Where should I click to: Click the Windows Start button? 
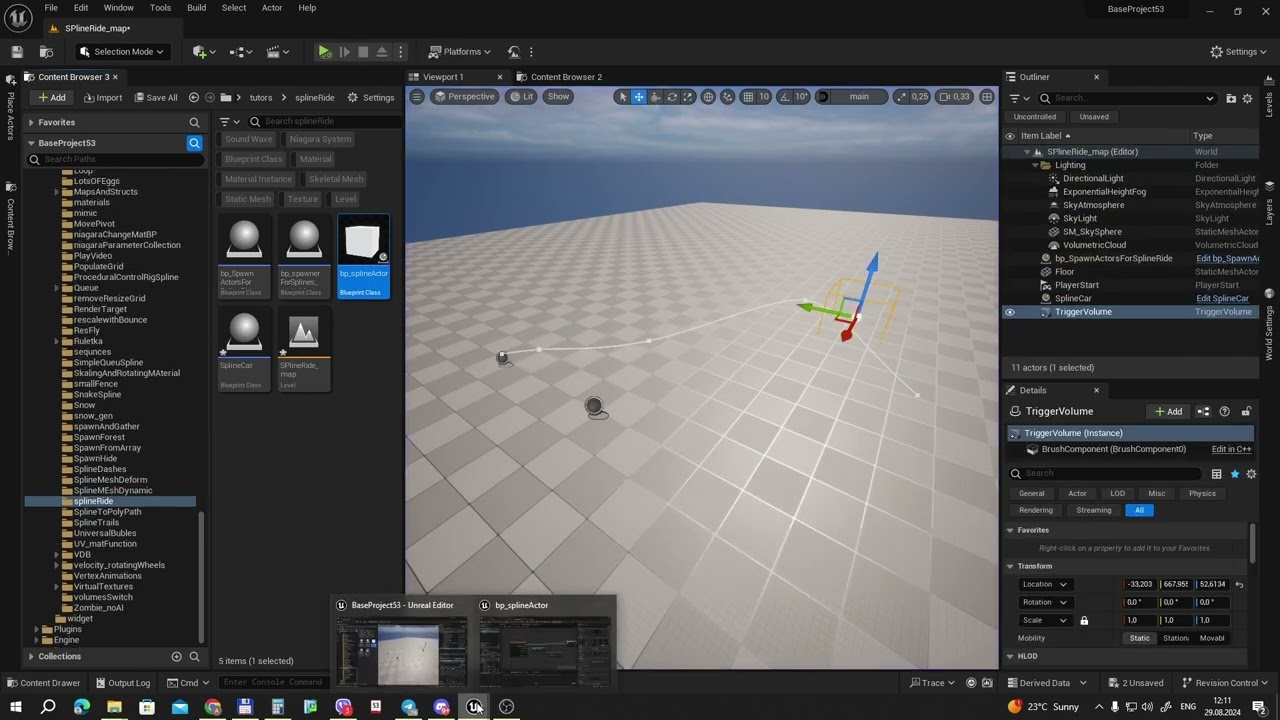coord(15,707)
